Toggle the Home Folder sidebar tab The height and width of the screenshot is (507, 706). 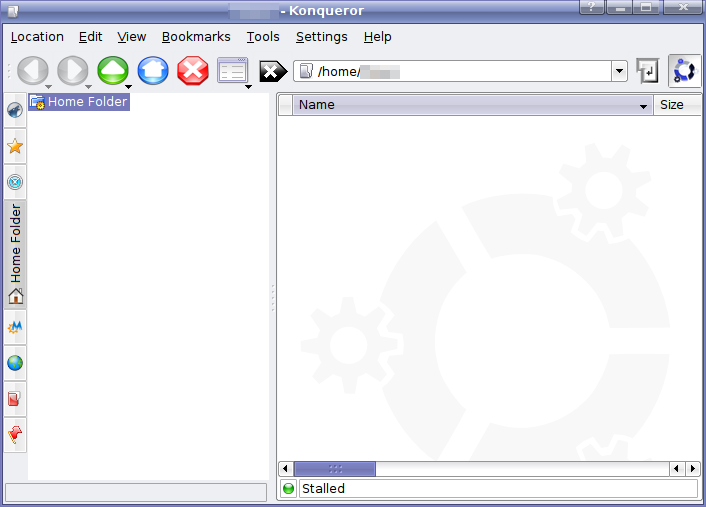15,254
